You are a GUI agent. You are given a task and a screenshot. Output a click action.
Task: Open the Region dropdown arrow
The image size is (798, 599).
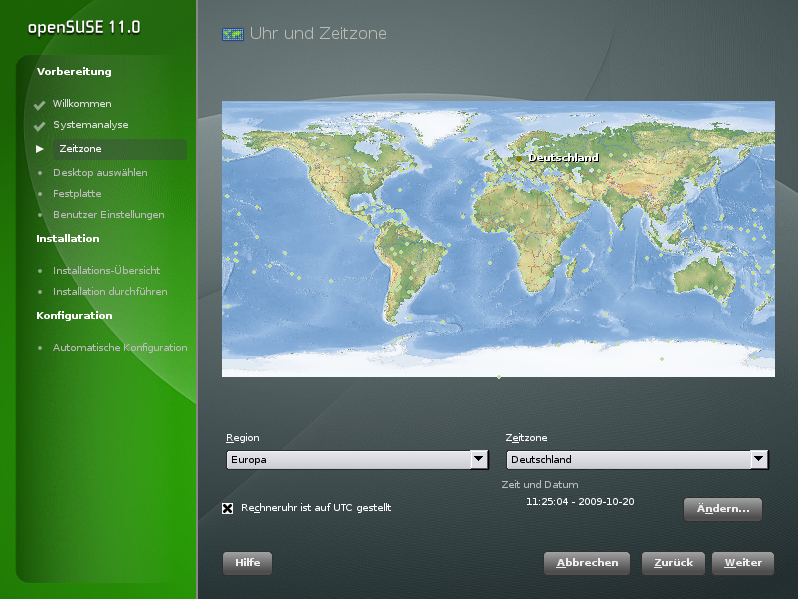click(478, 459)
